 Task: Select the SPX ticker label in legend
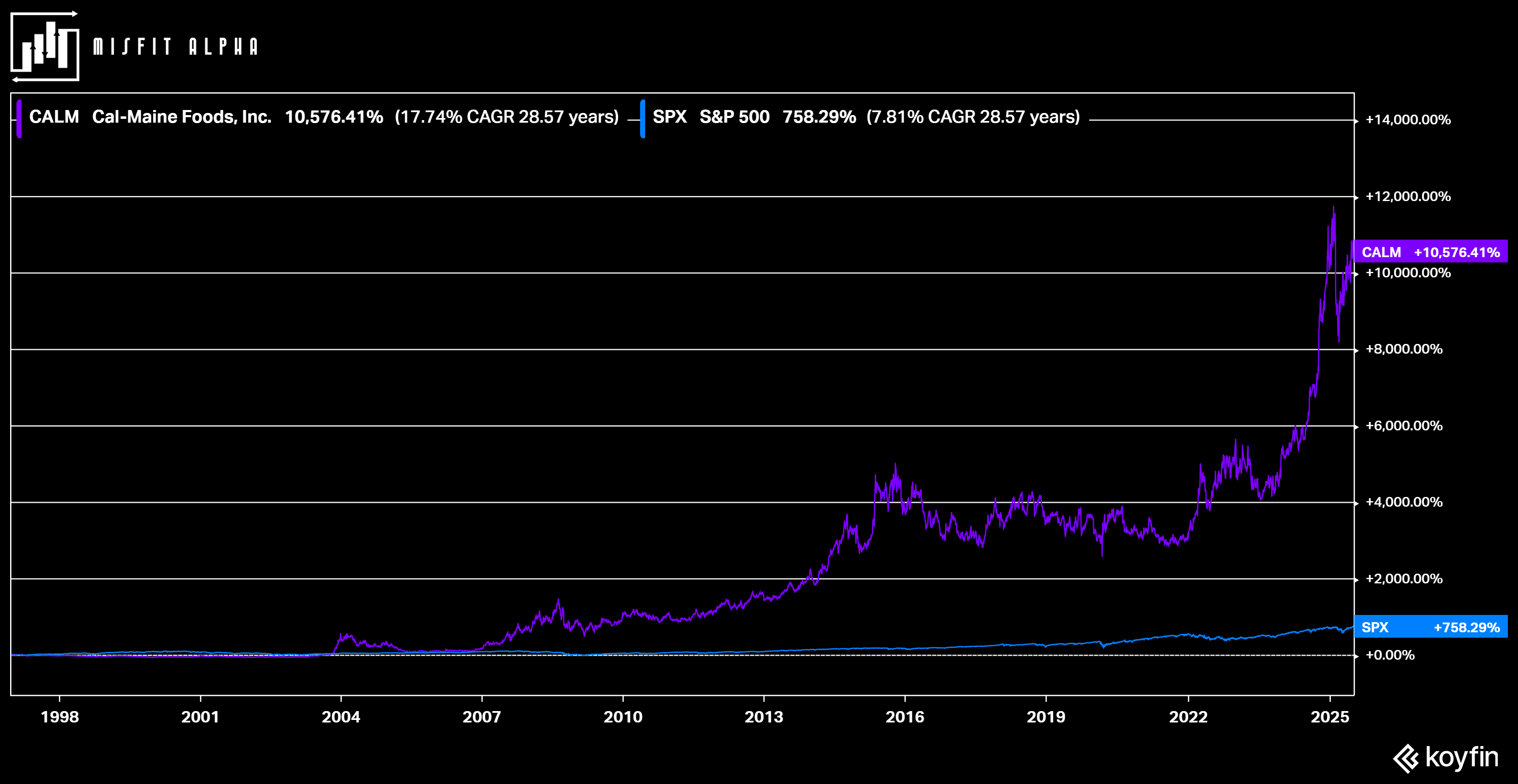[670, 117]
